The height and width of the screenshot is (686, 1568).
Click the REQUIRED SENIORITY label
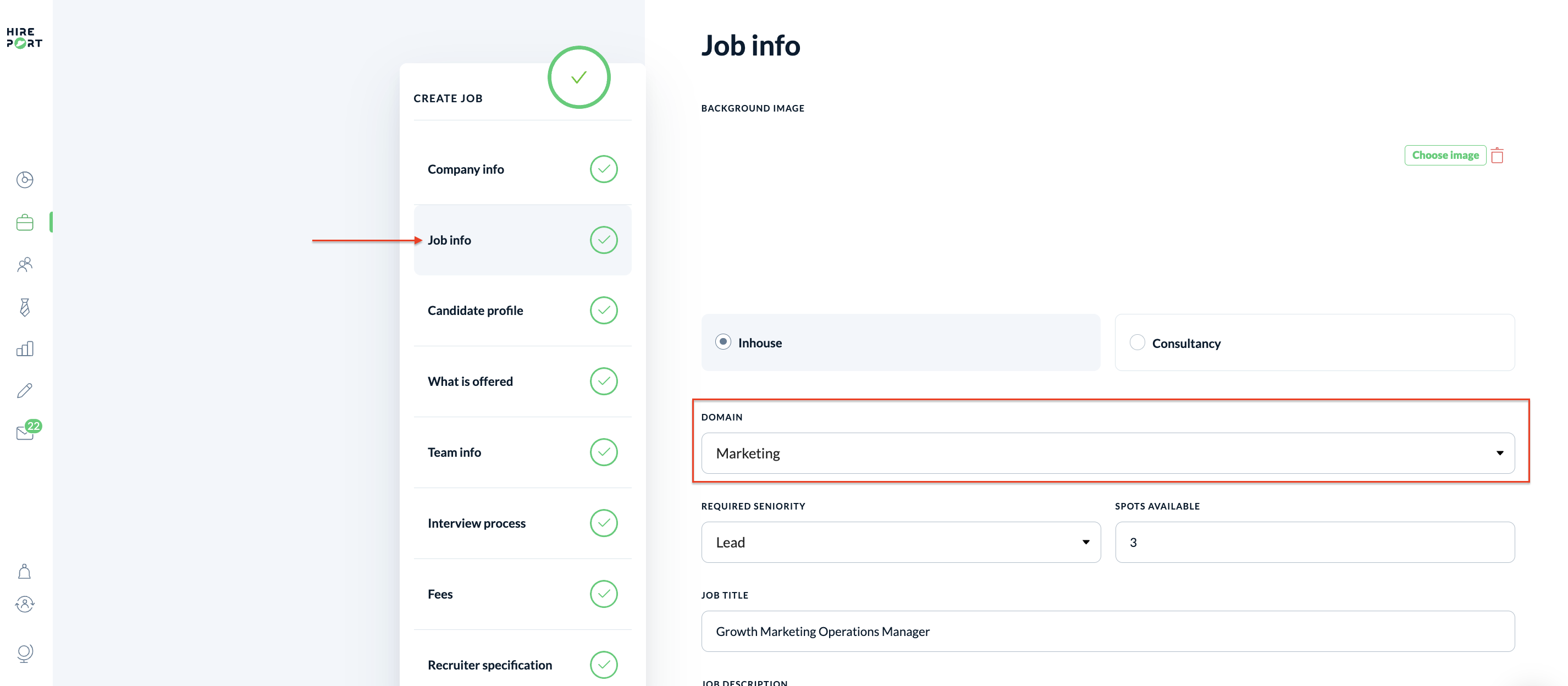(x=753, y=506)
